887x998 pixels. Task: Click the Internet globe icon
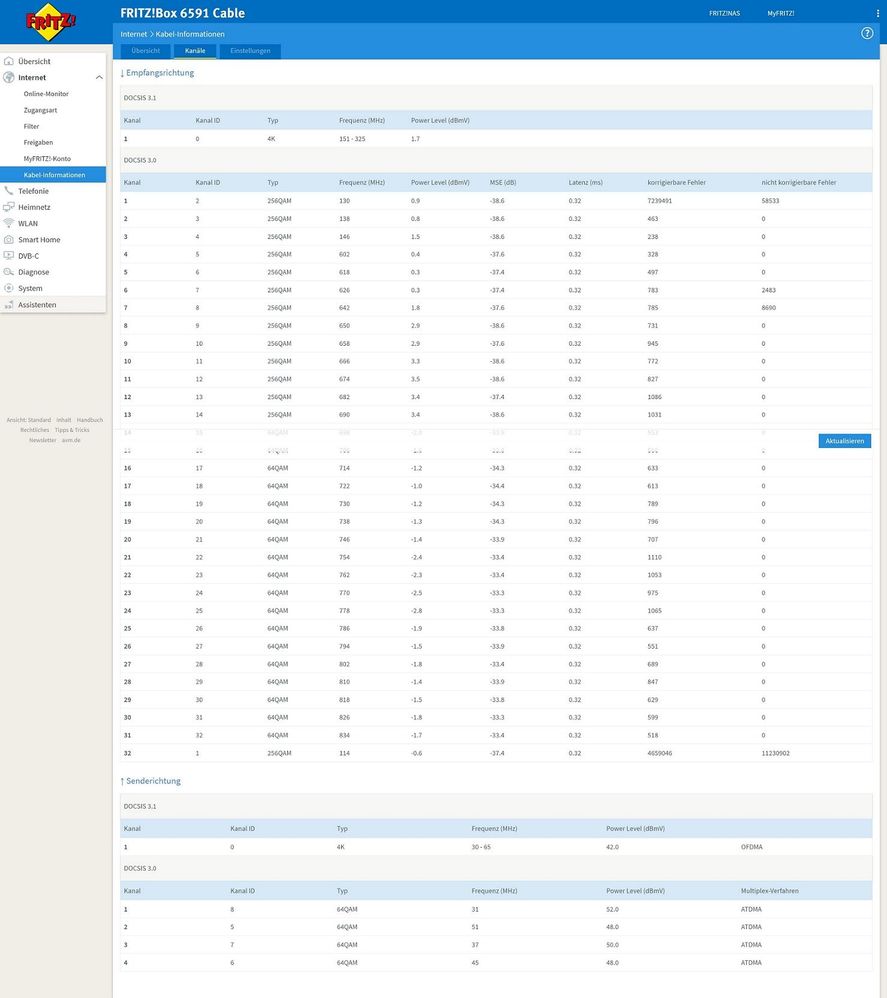click(x=9, y=78)
